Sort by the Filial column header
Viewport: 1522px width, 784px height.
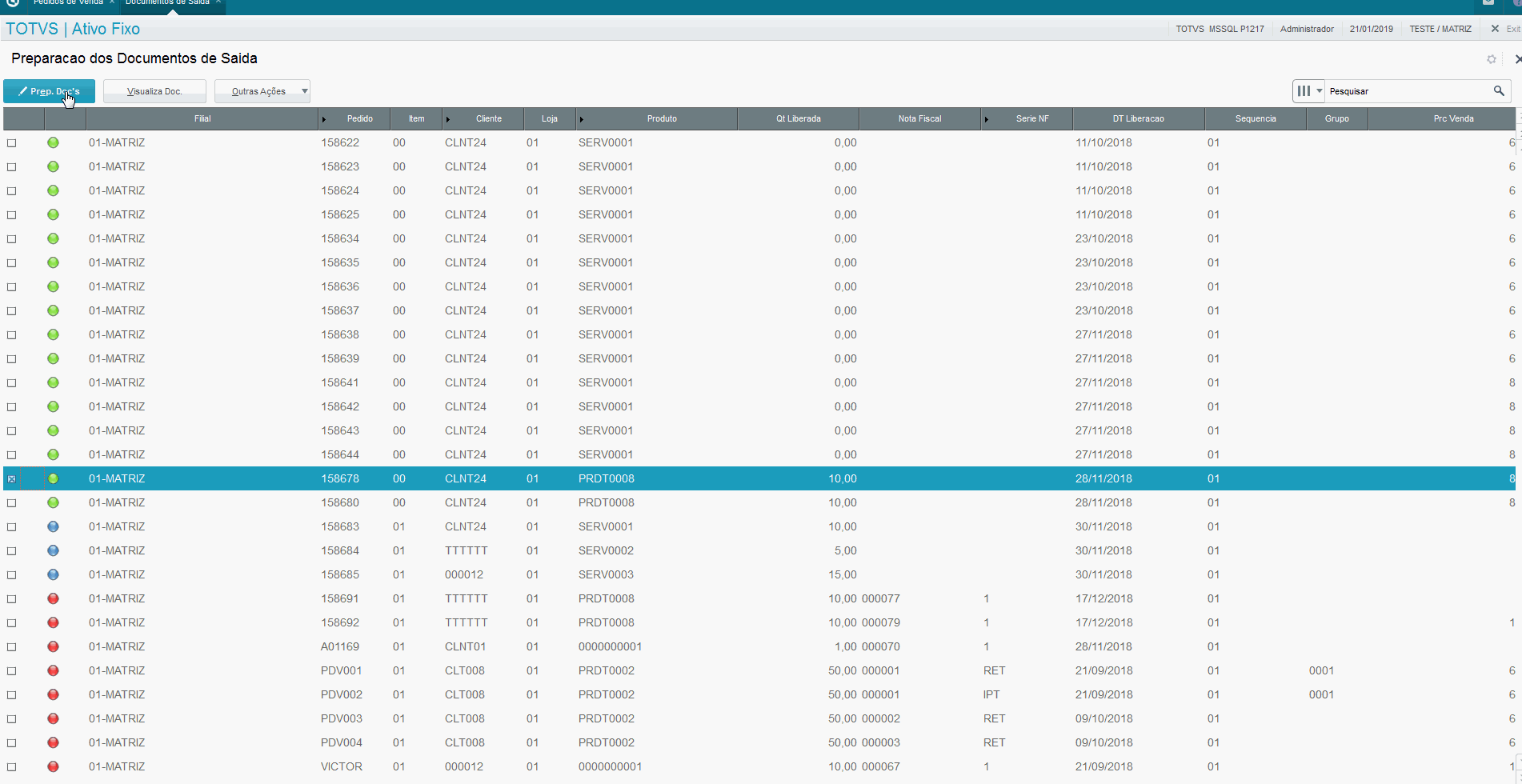[202, 118]
